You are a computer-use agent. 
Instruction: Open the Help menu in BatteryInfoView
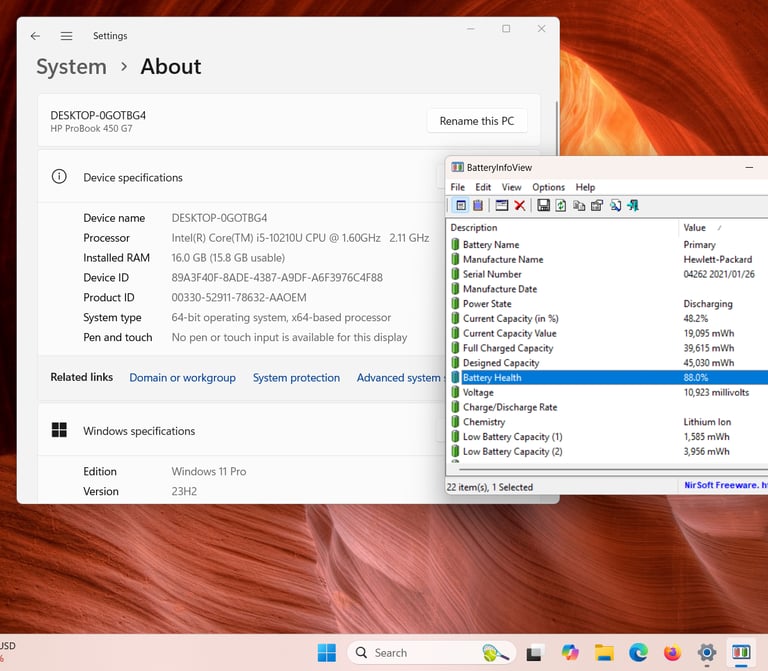[x=585, y=187]
